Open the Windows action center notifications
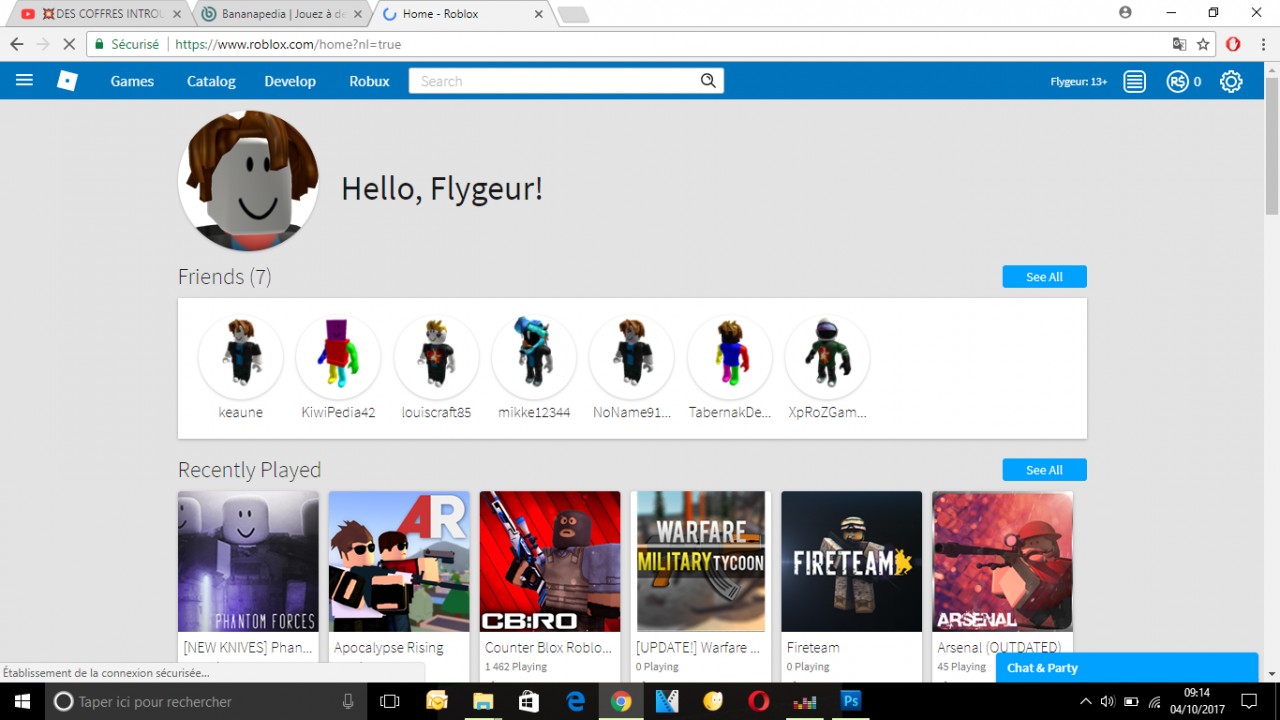Image resolution: width=1280 pixels, height=720 pixels. tap(1249, 701)
